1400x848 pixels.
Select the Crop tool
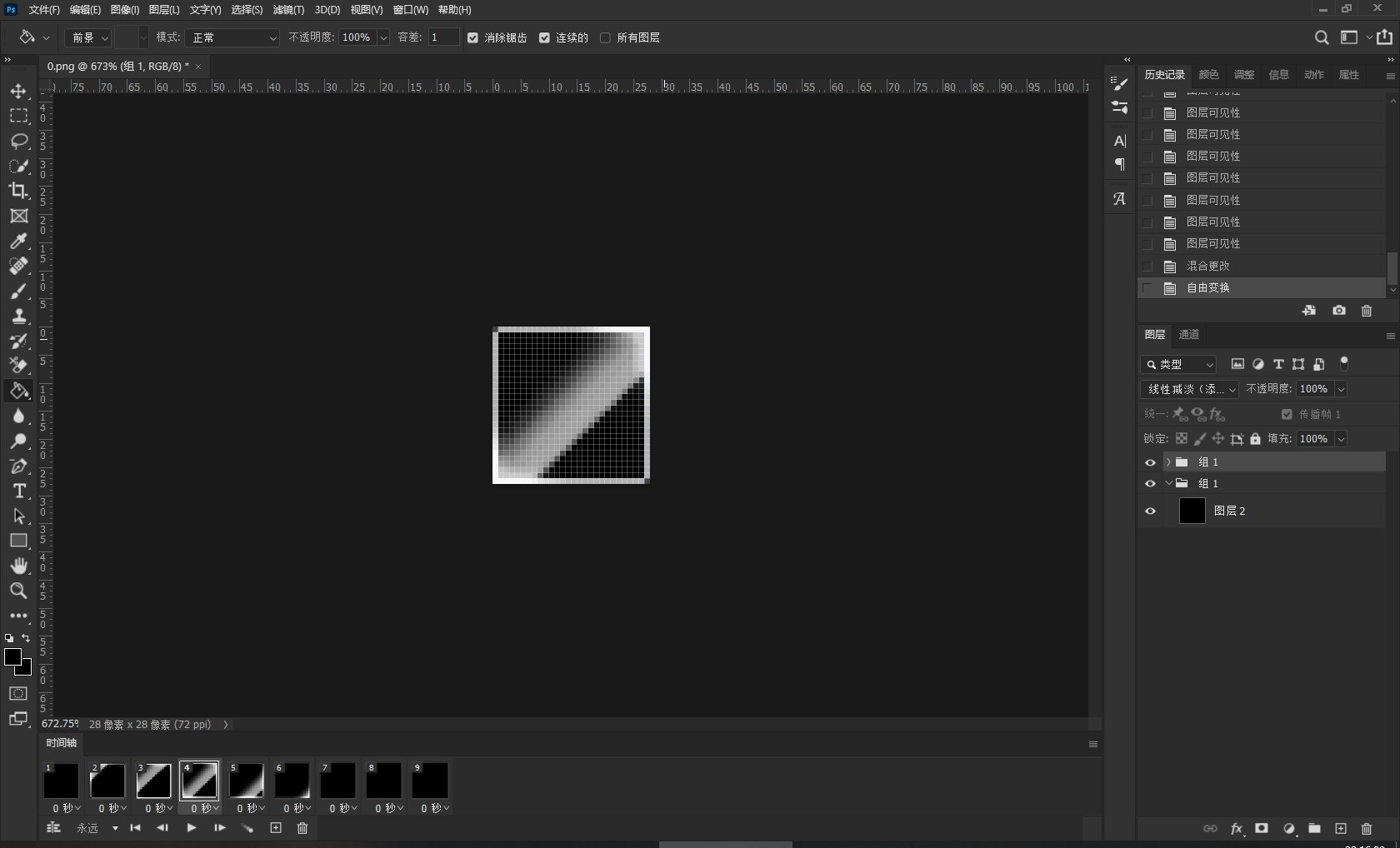pos(18,191)
